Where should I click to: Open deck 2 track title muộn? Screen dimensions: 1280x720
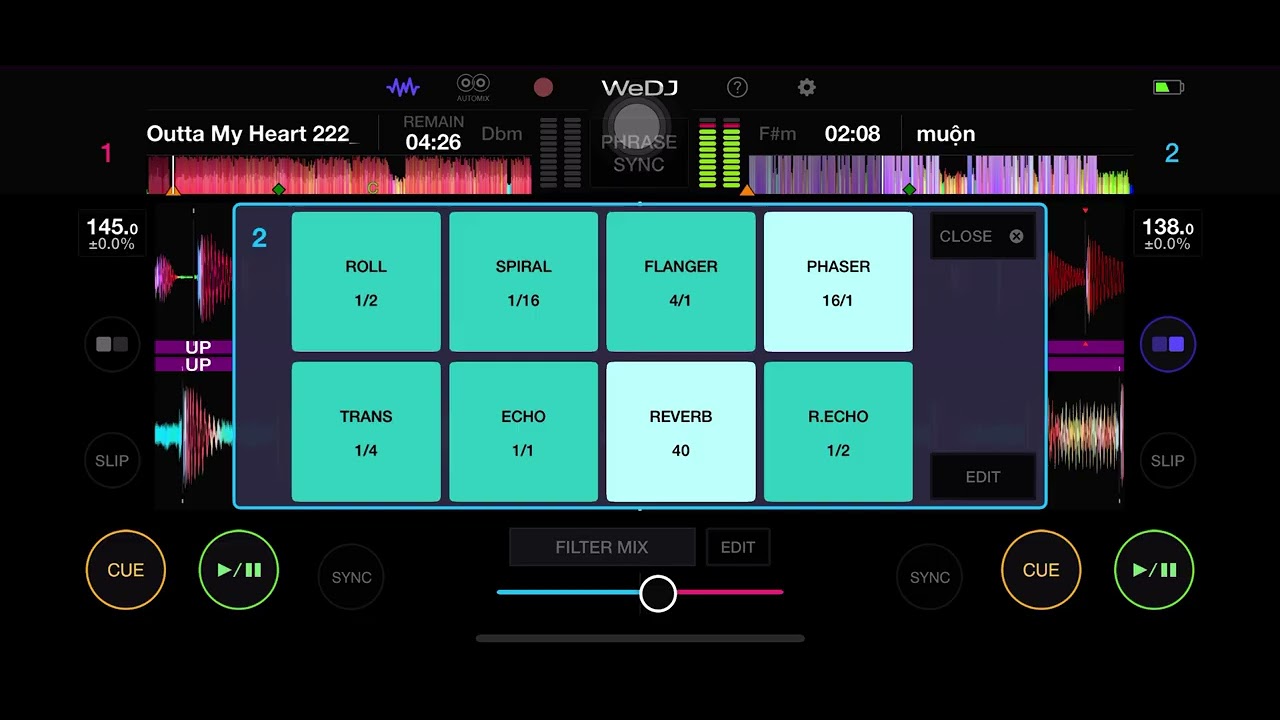coord(946,134)
